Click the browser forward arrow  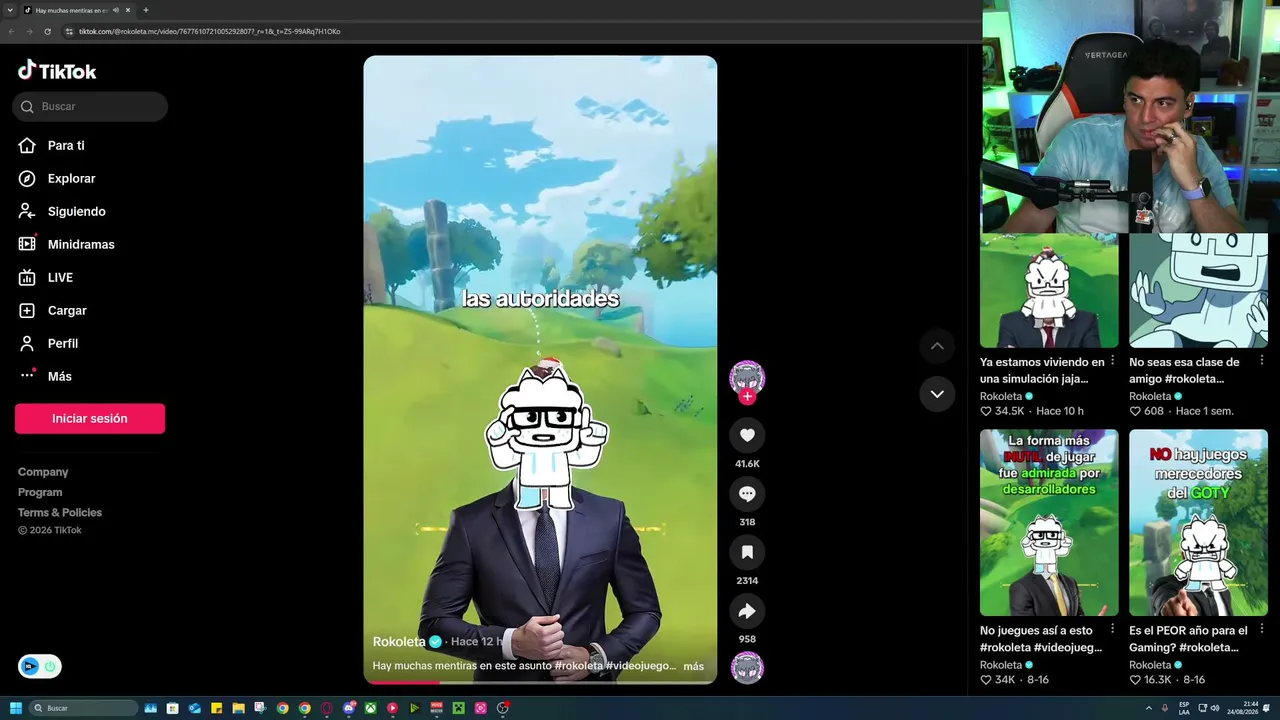coord(29,32)
